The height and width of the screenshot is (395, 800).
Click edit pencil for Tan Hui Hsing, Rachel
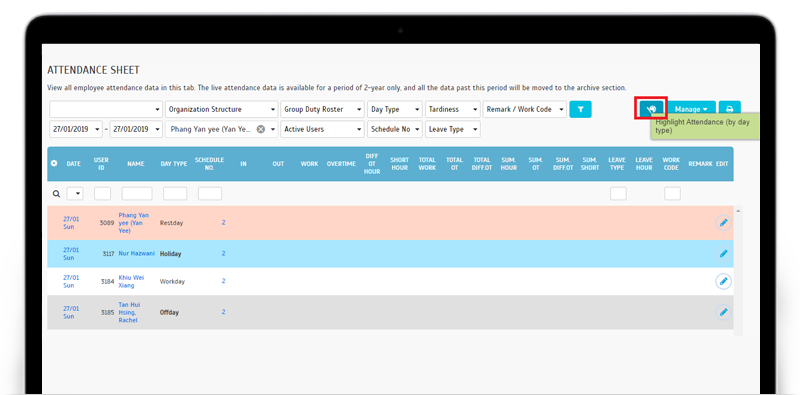tap(723, 312)
